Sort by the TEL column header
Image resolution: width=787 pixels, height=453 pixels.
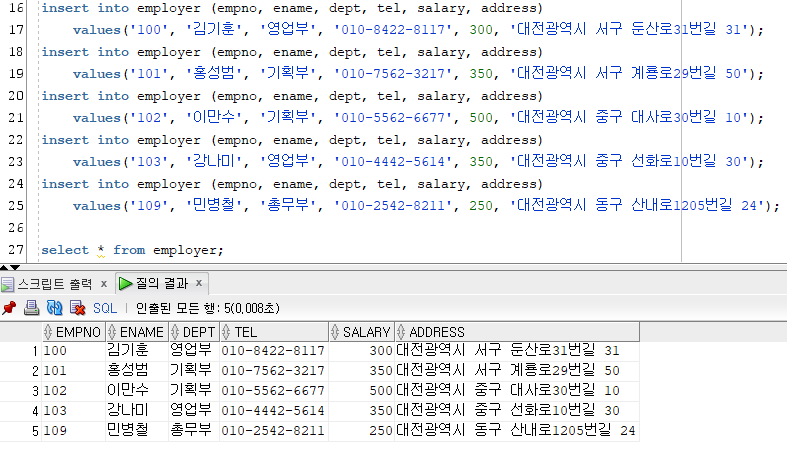(x=274, y=332)
